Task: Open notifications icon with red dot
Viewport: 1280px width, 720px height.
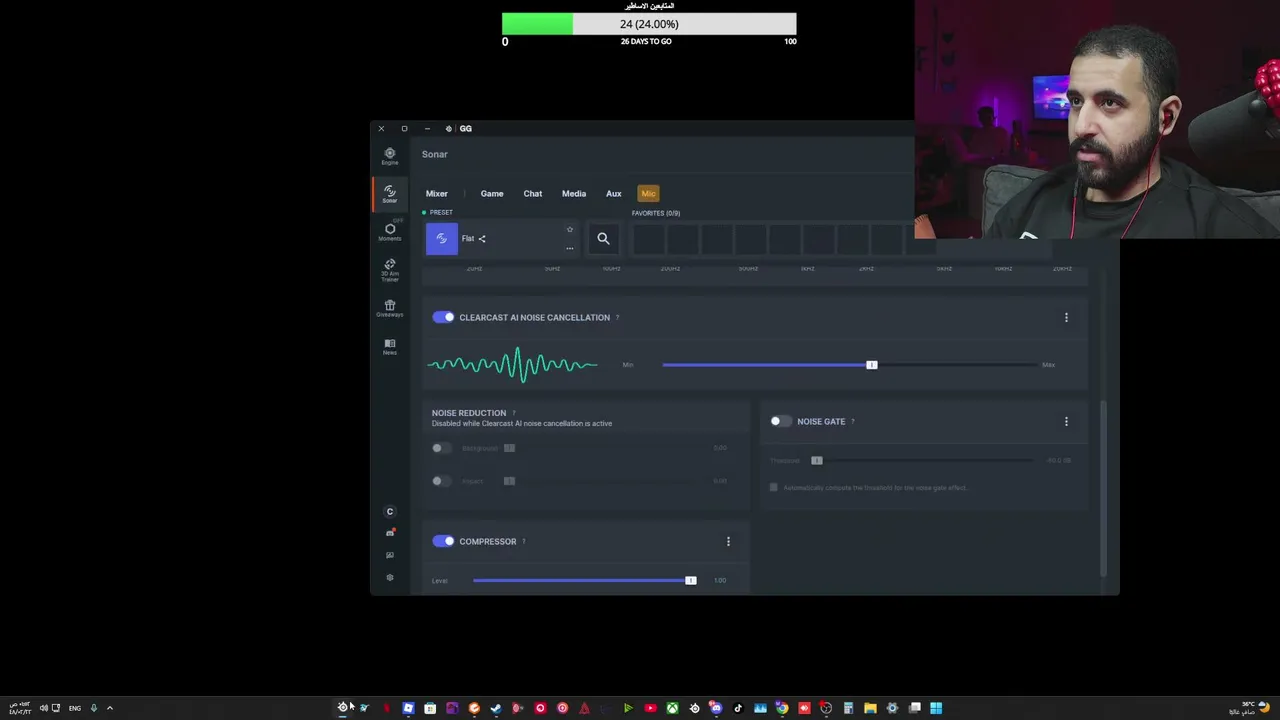Action: 390,533
